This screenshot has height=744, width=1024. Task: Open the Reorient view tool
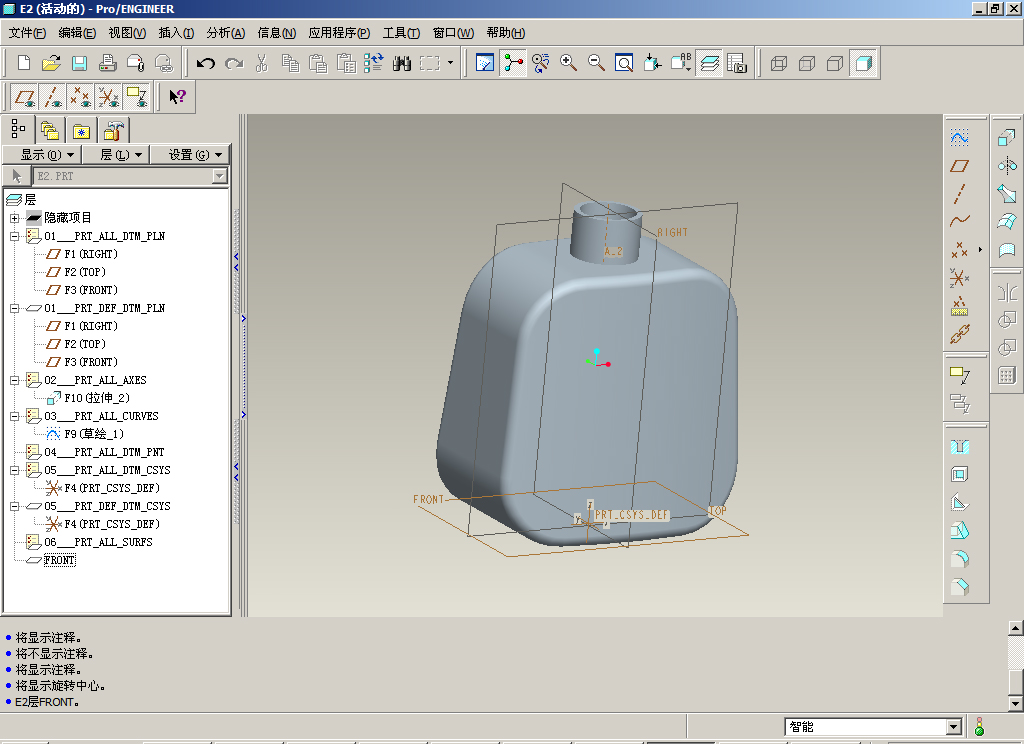coord(652,63)
